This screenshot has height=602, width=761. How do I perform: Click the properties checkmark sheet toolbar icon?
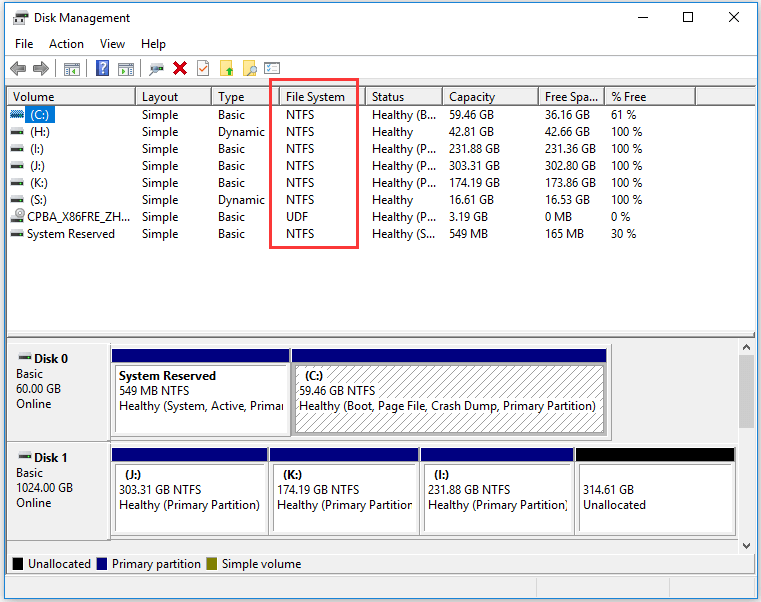203,68
